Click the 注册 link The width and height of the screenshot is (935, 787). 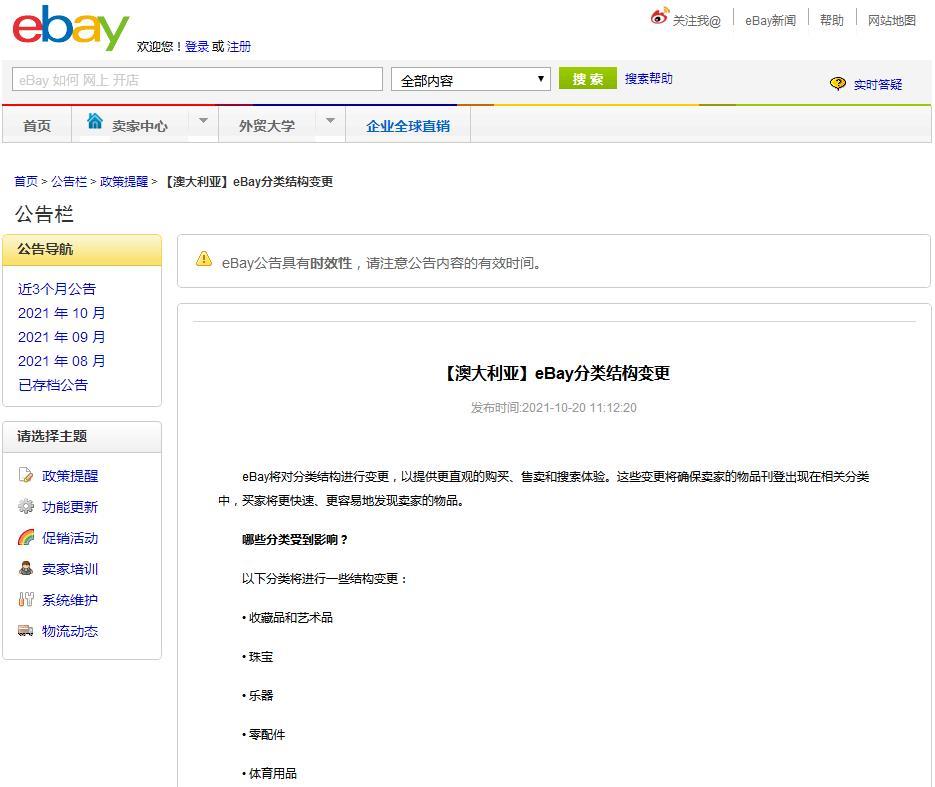pyautogui.click(x=239, y=47)
